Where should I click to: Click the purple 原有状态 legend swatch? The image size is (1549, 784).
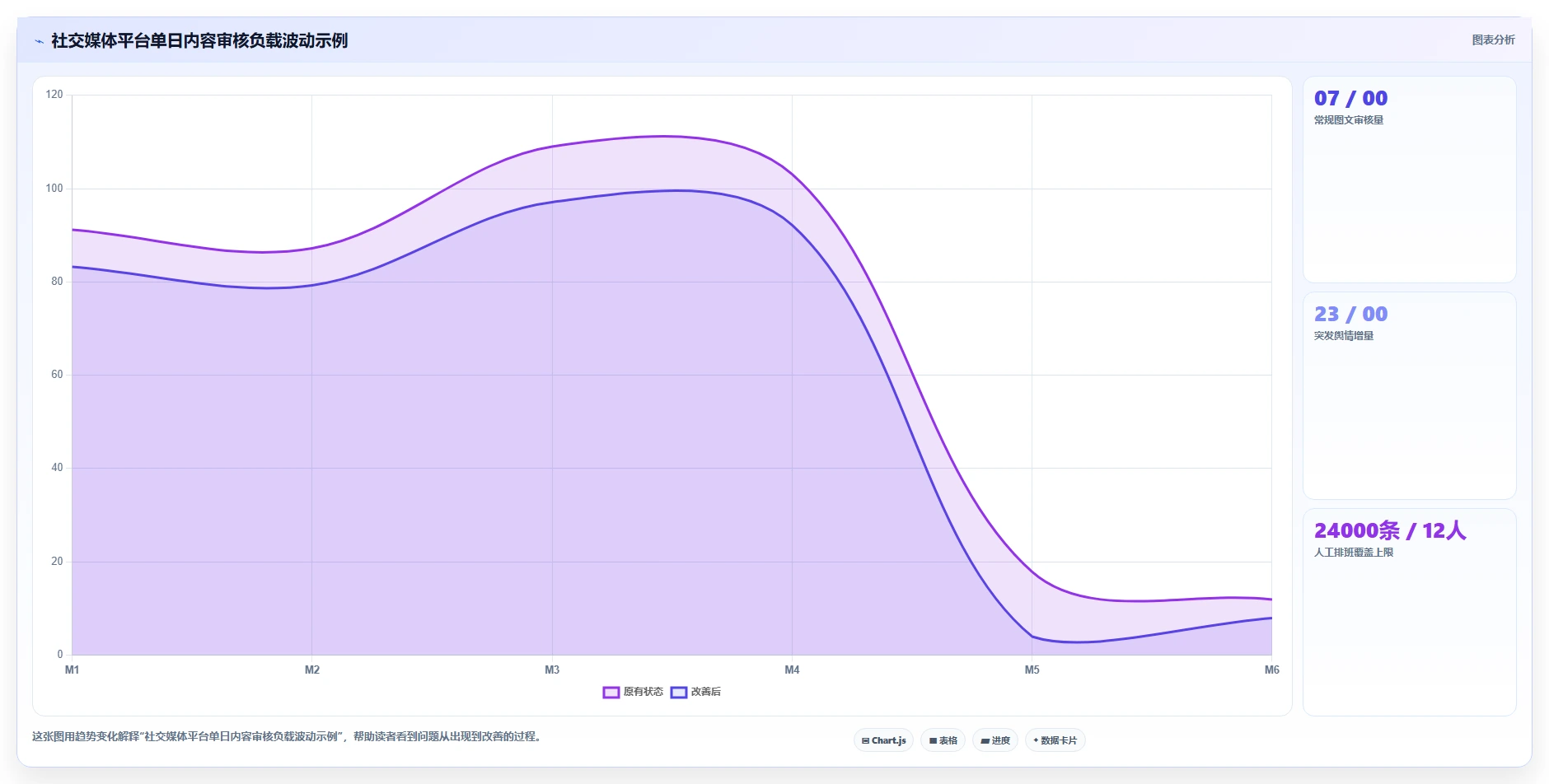[x=611, y=693]
